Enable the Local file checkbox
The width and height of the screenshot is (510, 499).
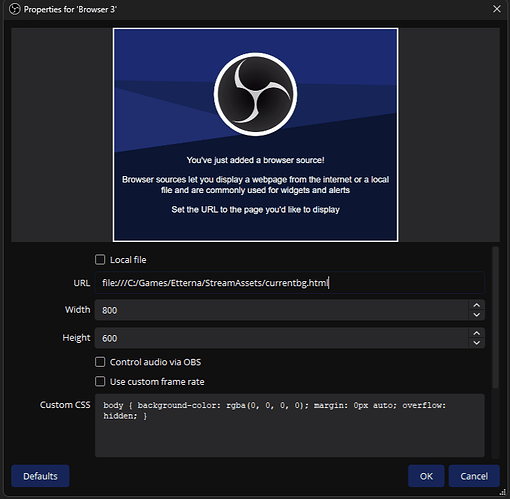(x=100, y=260)
